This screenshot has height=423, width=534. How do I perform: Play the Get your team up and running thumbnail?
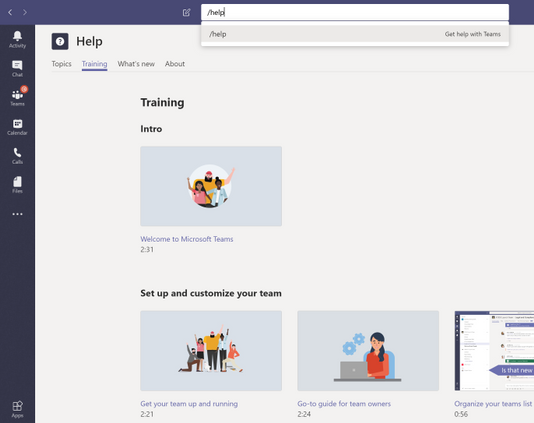click(211, 351)
